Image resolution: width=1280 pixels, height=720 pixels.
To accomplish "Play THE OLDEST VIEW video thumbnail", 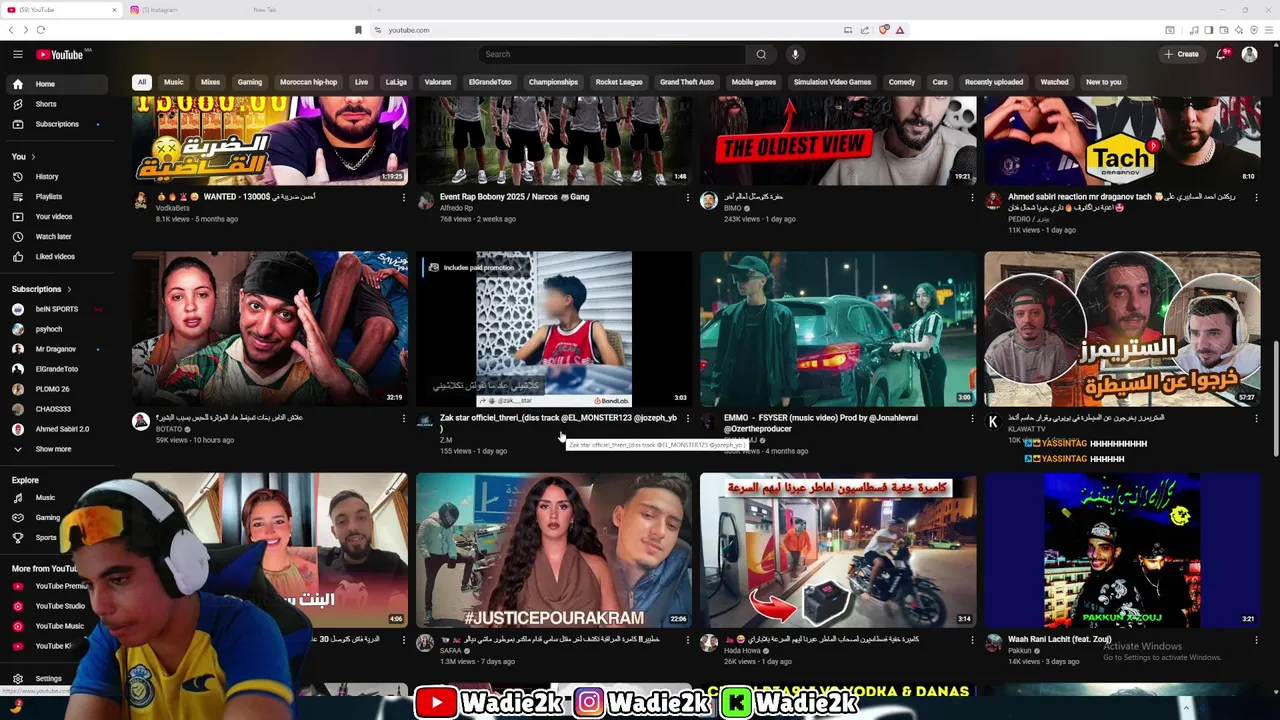I will click(838, 140).
